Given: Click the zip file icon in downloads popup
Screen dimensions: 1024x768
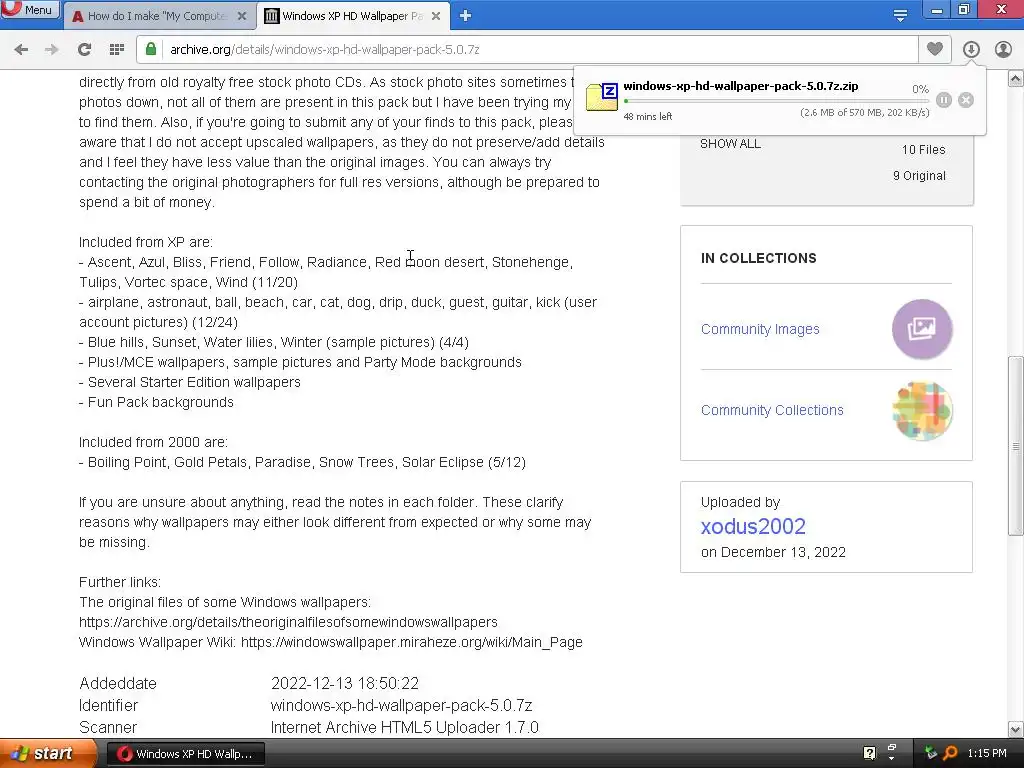Looking at the screenshot, I should [601, 97].
